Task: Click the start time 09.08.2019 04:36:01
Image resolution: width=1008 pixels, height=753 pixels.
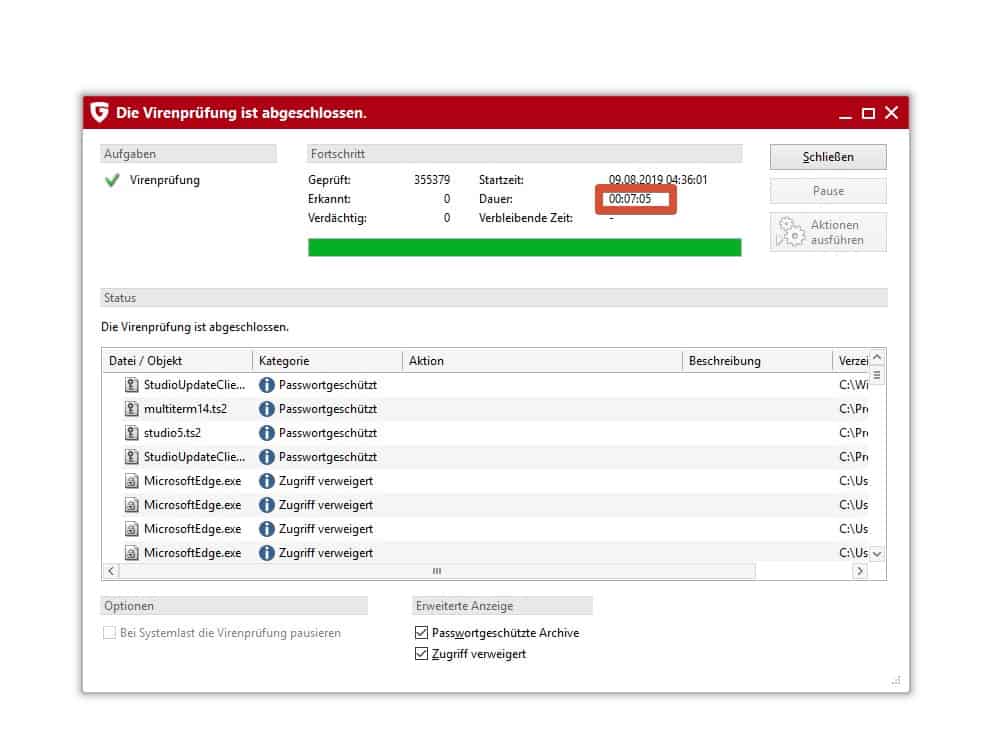Action: (658, 180)
